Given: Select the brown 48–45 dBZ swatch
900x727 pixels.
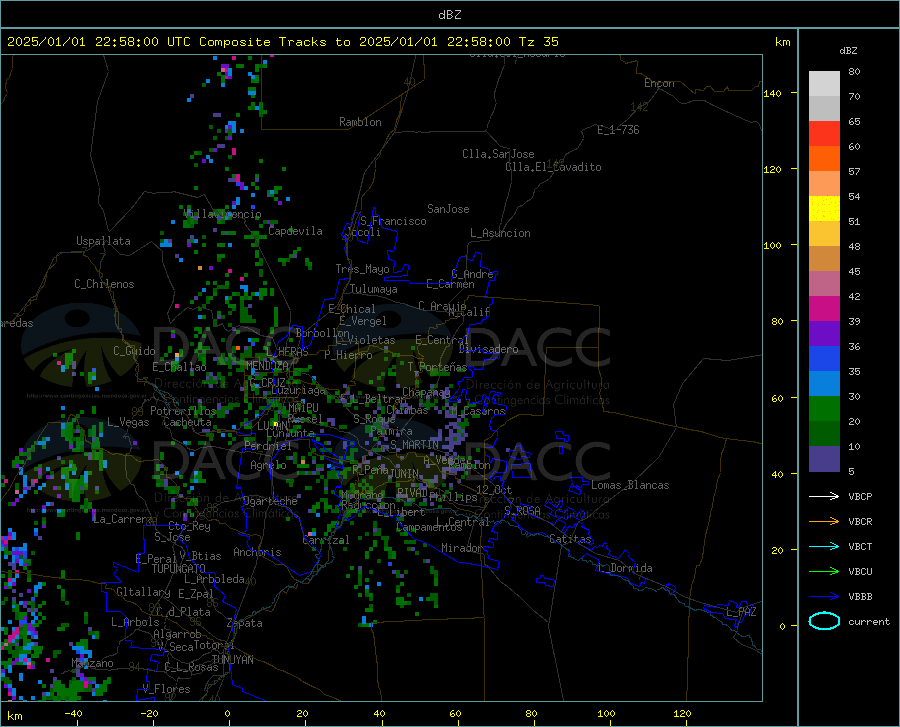Looking at the screenshot, I should click(x=824, y=259).
